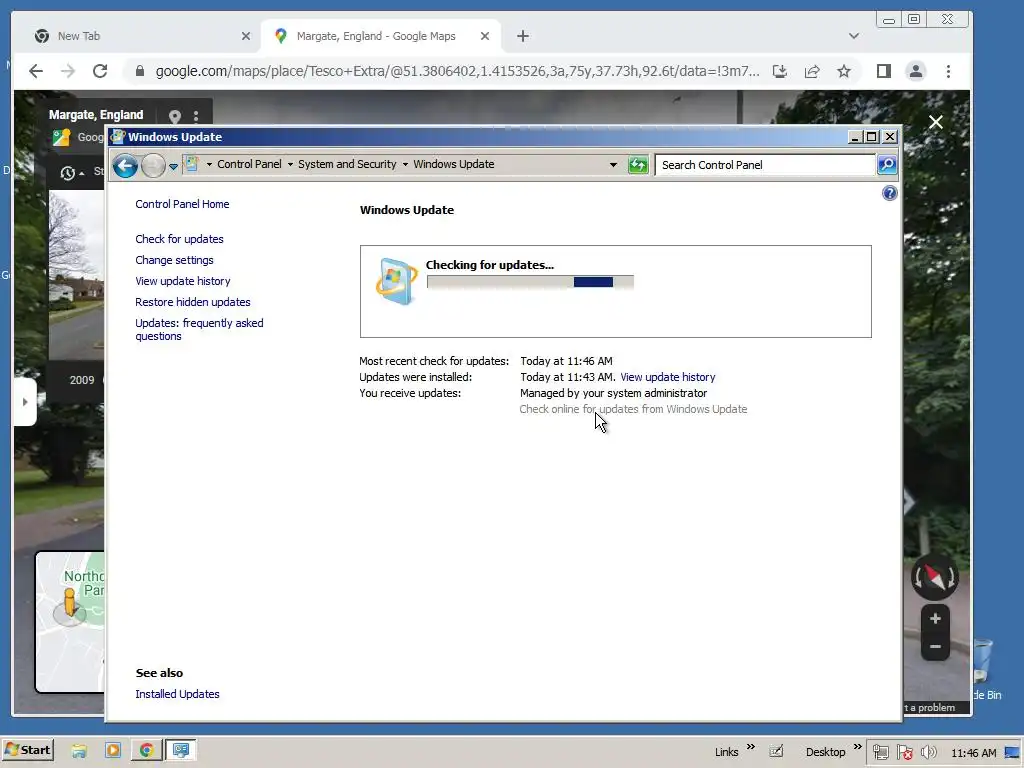Viewport: 1024px width, 768px height.
Task: Click Restore hidden updates link
Action: [193, 302]
